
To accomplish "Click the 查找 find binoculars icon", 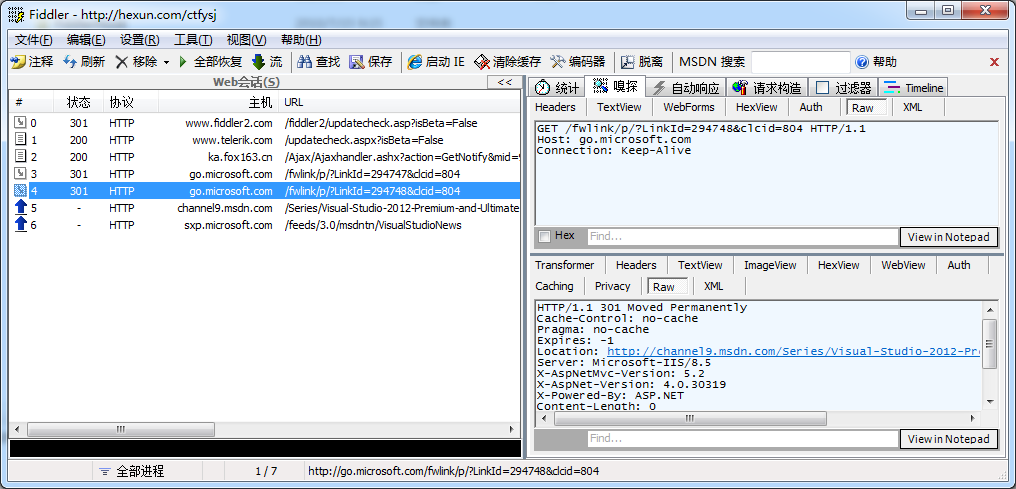I will (x=305, y=62).
